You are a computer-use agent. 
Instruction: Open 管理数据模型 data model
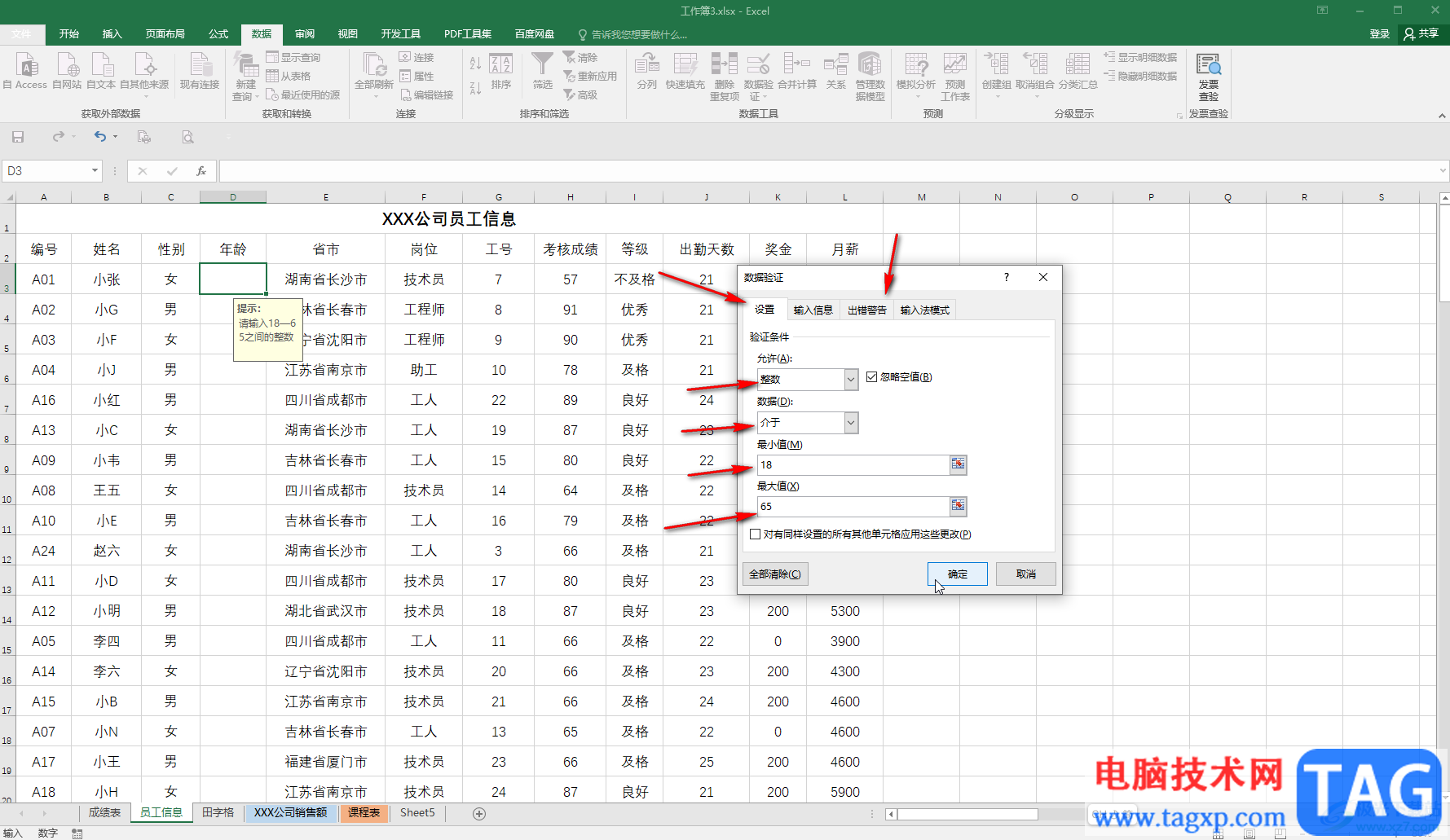pos(870,75)
